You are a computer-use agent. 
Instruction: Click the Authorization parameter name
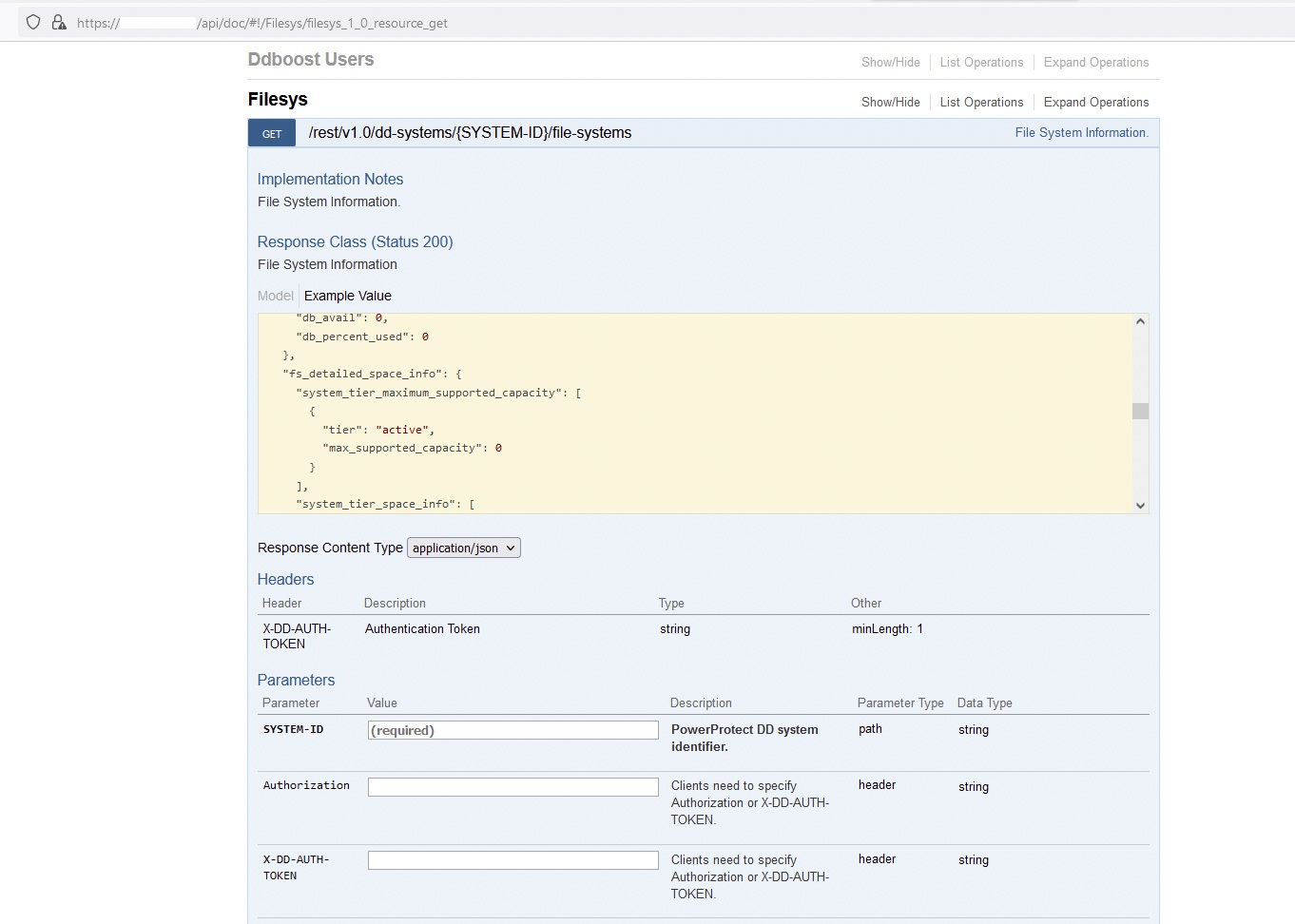coord(306,785)
